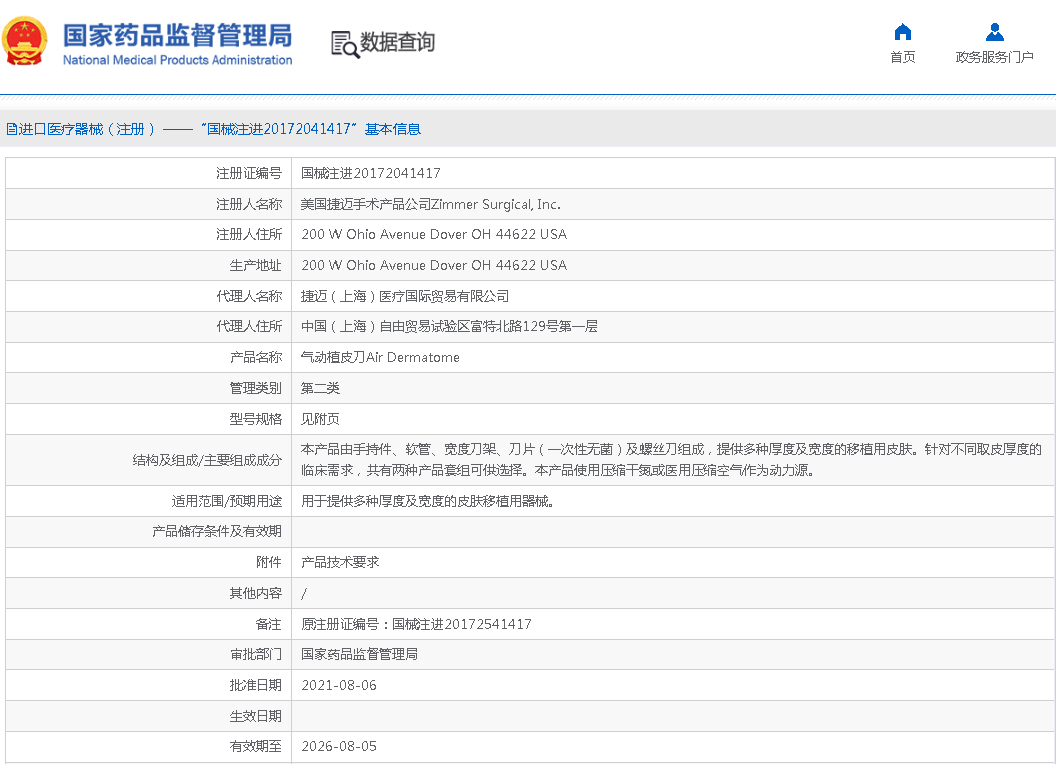Click National Medical Products Administration text
This screenshot has width=1056, height=764.
point(178,60)
